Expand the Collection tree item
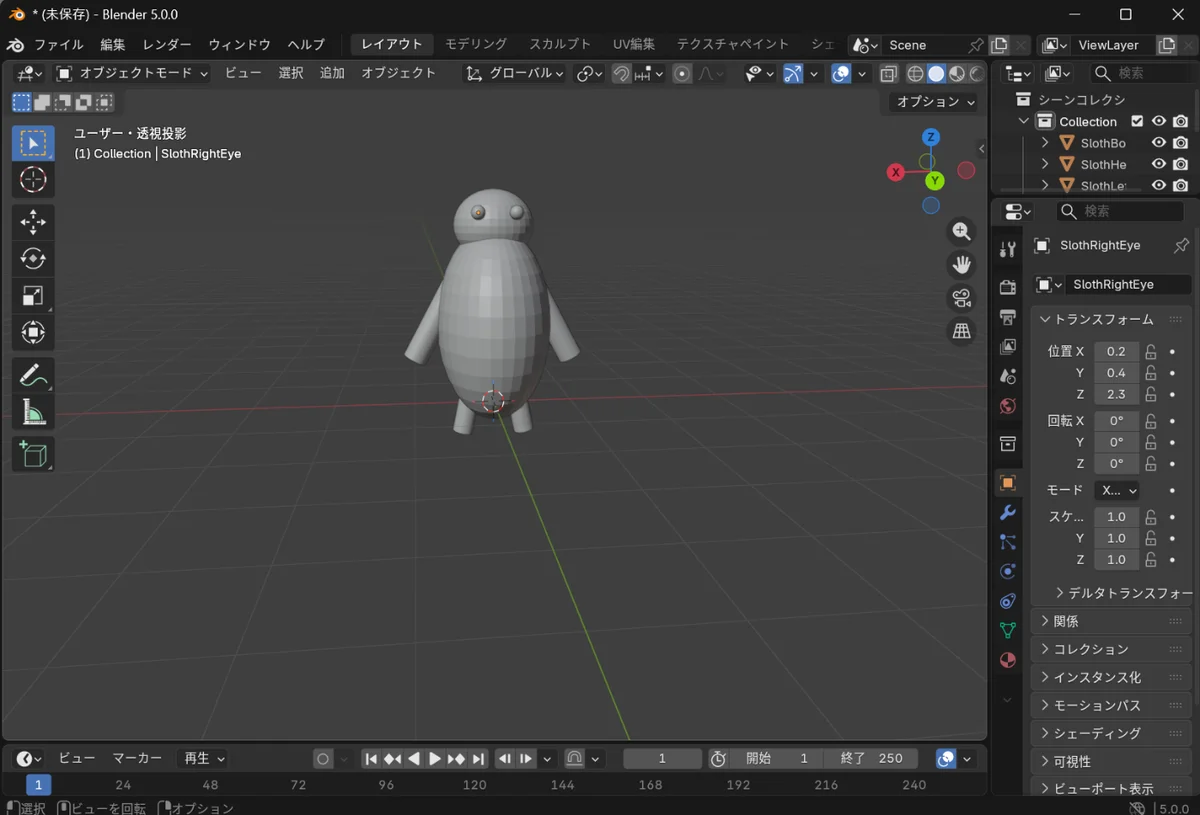 (1023, 121)
